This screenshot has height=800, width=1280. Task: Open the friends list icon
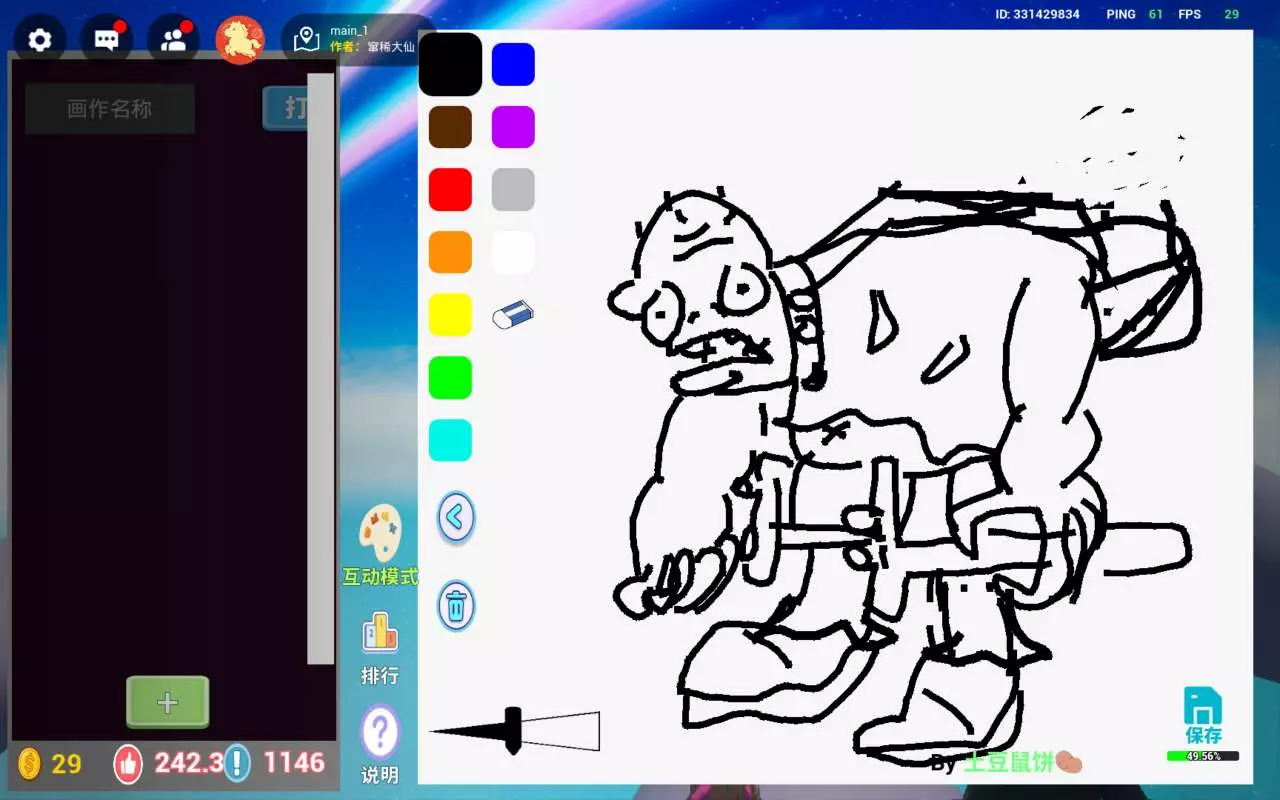tap(173, 40)
